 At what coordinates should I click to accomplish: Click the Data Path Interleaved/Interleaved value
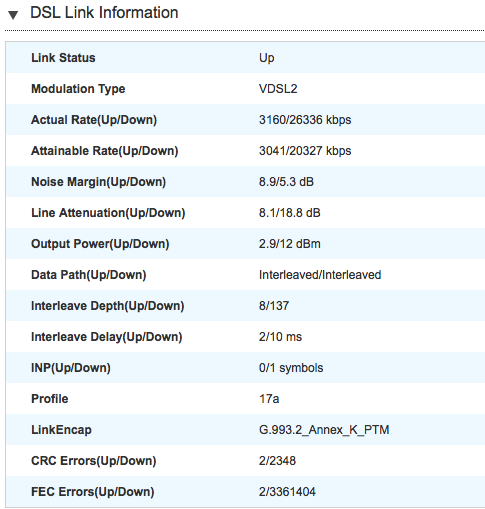(x=320, y=275)
